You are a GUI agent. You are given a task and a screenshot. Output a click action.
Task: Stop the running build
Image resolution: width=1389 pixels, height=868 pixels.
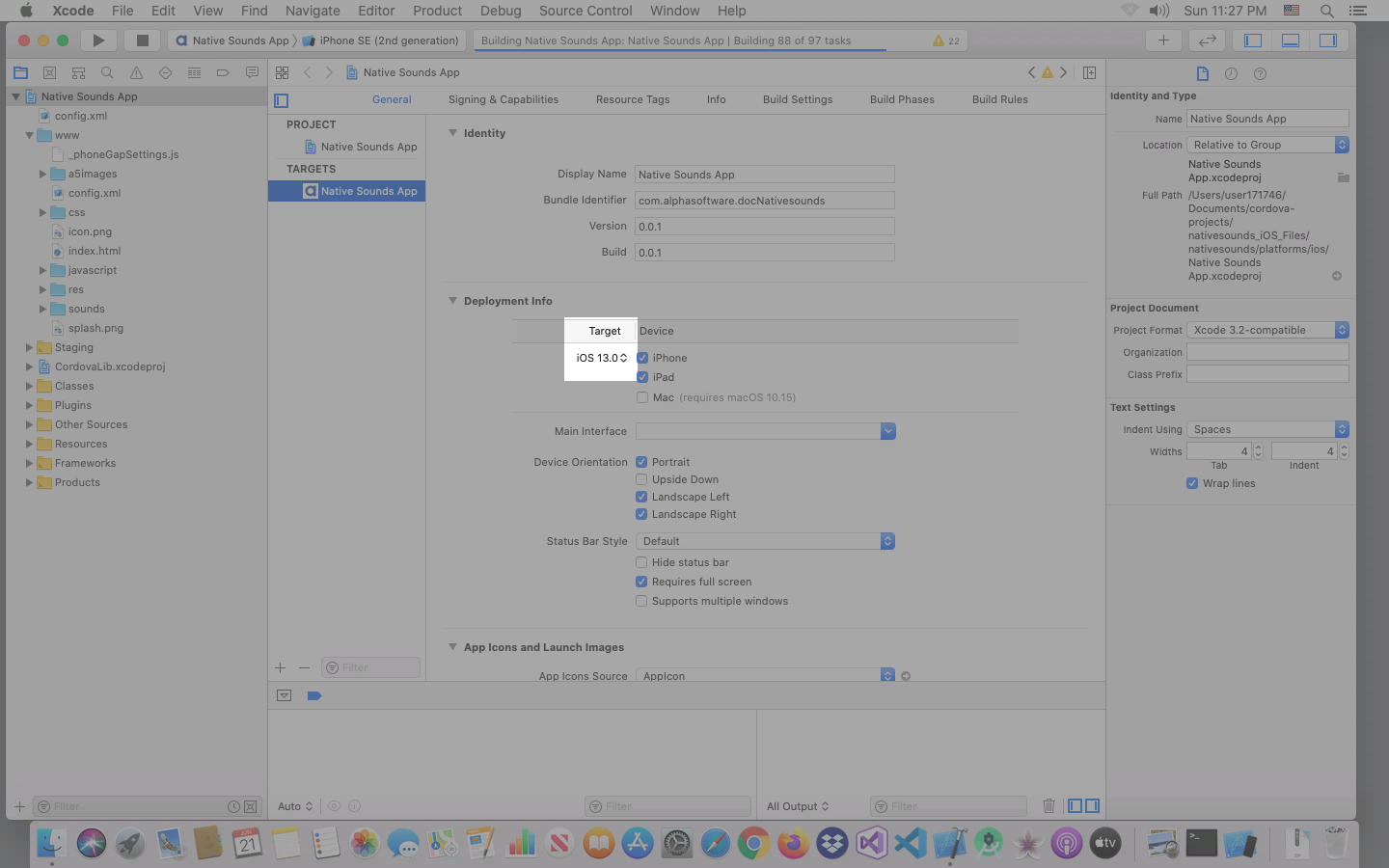(143, 41)
